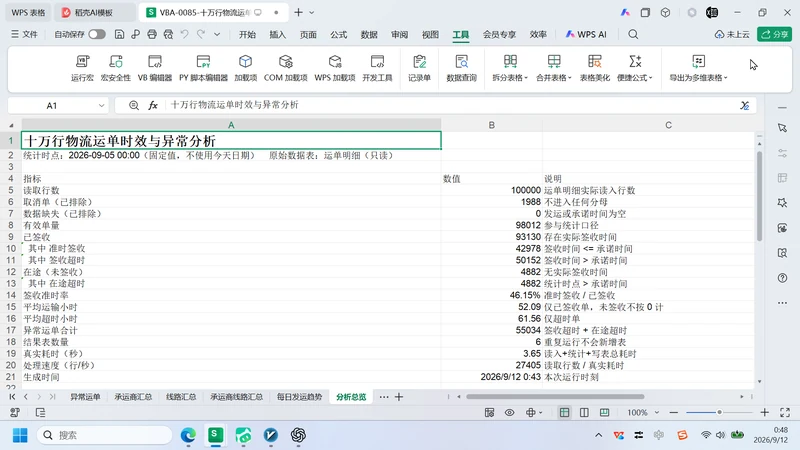Screen dimensions: 800x450
Task: Open the PY 脚本编辑器
Action: (203, 68)
